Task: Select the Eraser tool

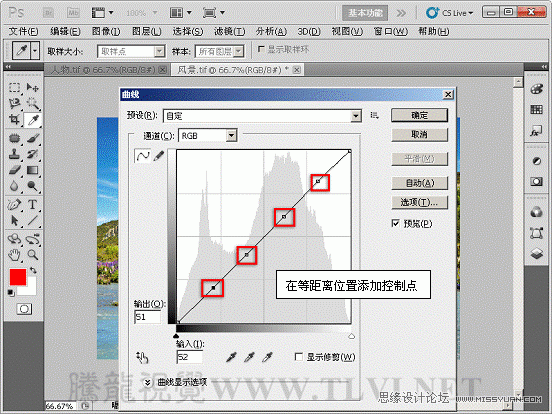Action: 14,170
